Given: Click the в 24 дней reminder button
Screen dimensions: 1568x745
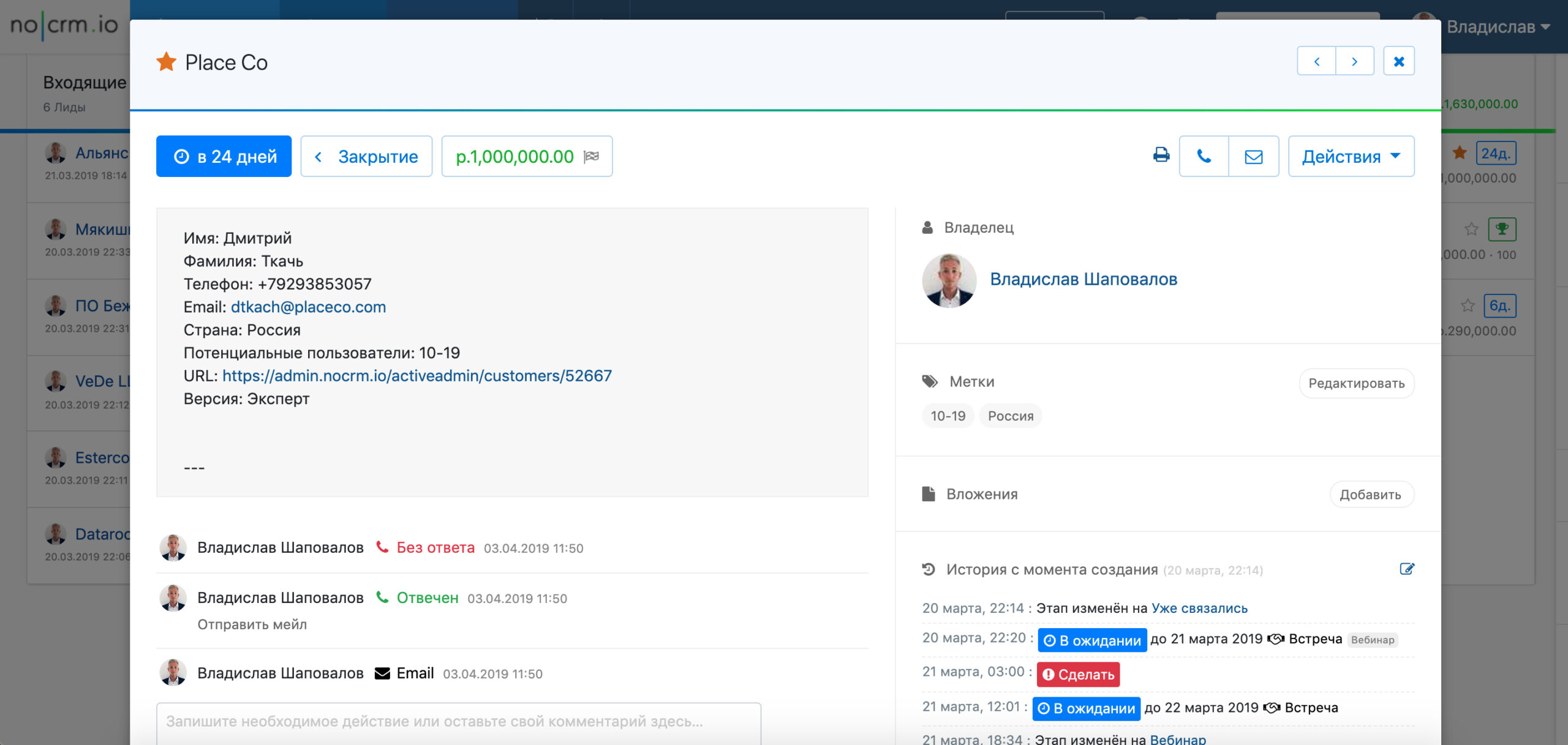Looking at the screenshot, I should (x=224, y=156).
